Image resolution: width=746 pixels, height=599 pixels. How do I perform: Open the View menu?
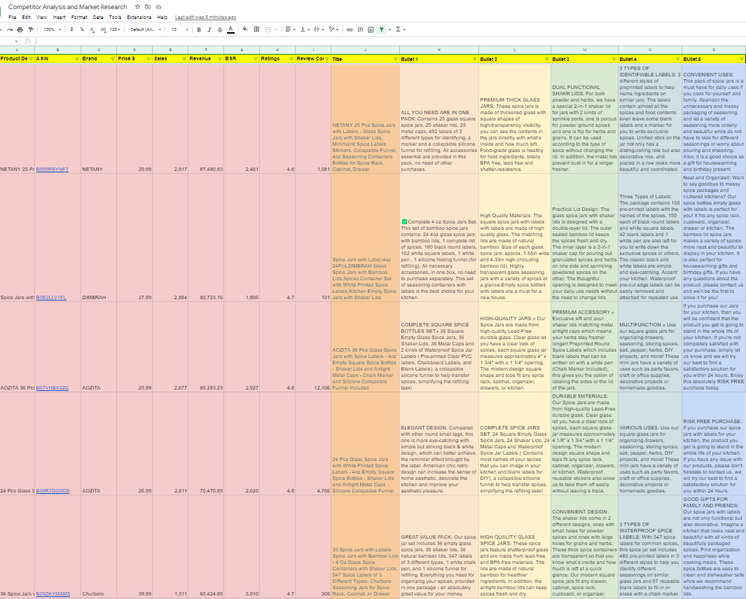coord(42,17)
